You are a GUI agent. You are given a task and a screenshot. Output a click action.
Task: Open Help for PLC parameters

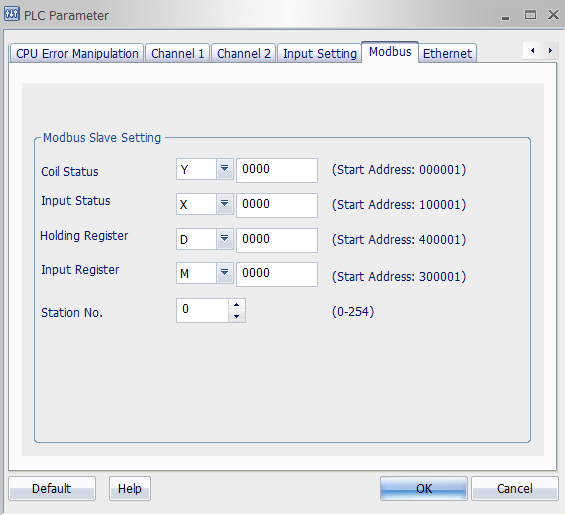pos(130,489)
